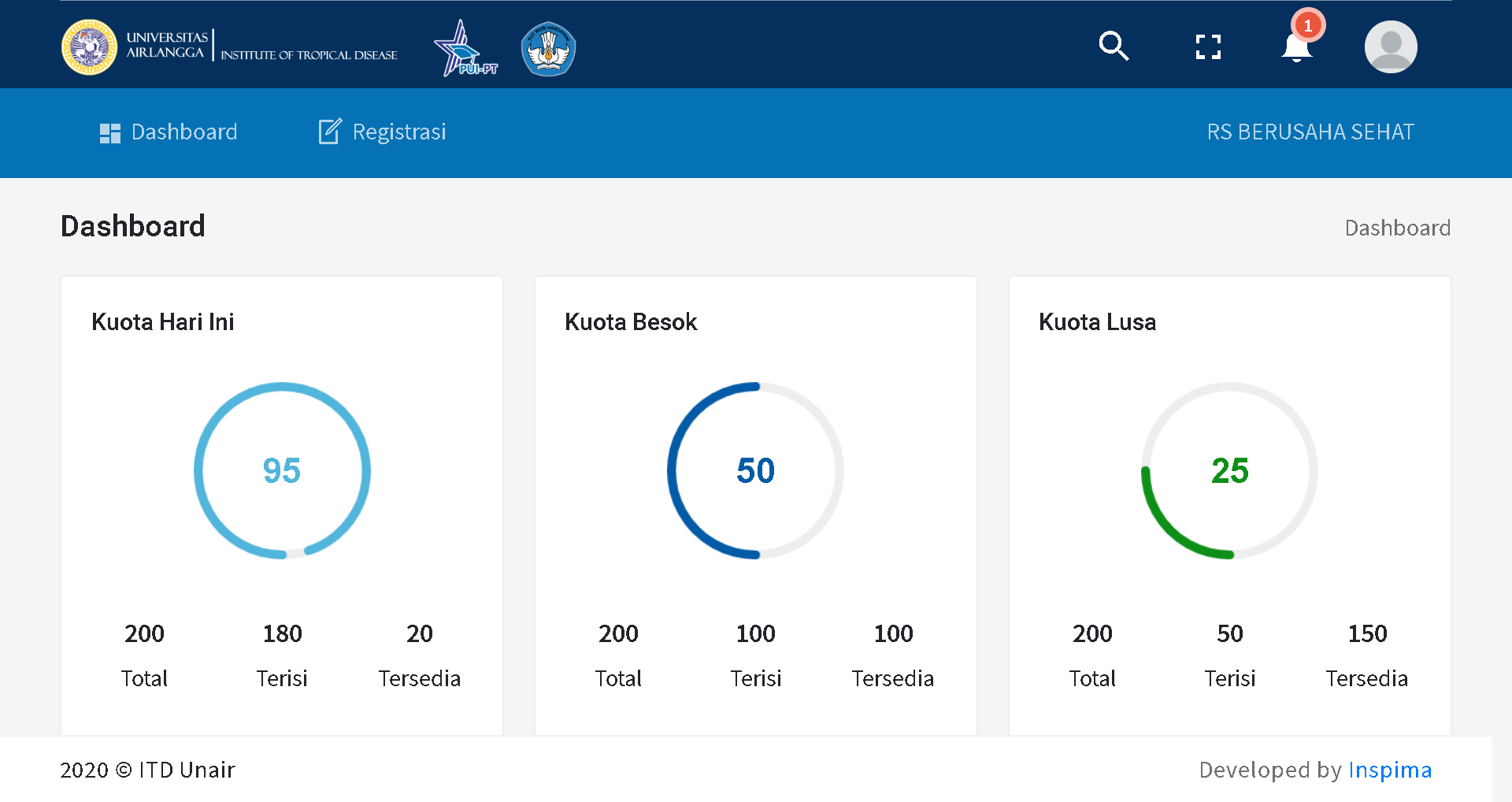This screenshot has width=1512, height=802.
Task: Click the PUI-PT star logo
Action: click(x=465, y=49)
